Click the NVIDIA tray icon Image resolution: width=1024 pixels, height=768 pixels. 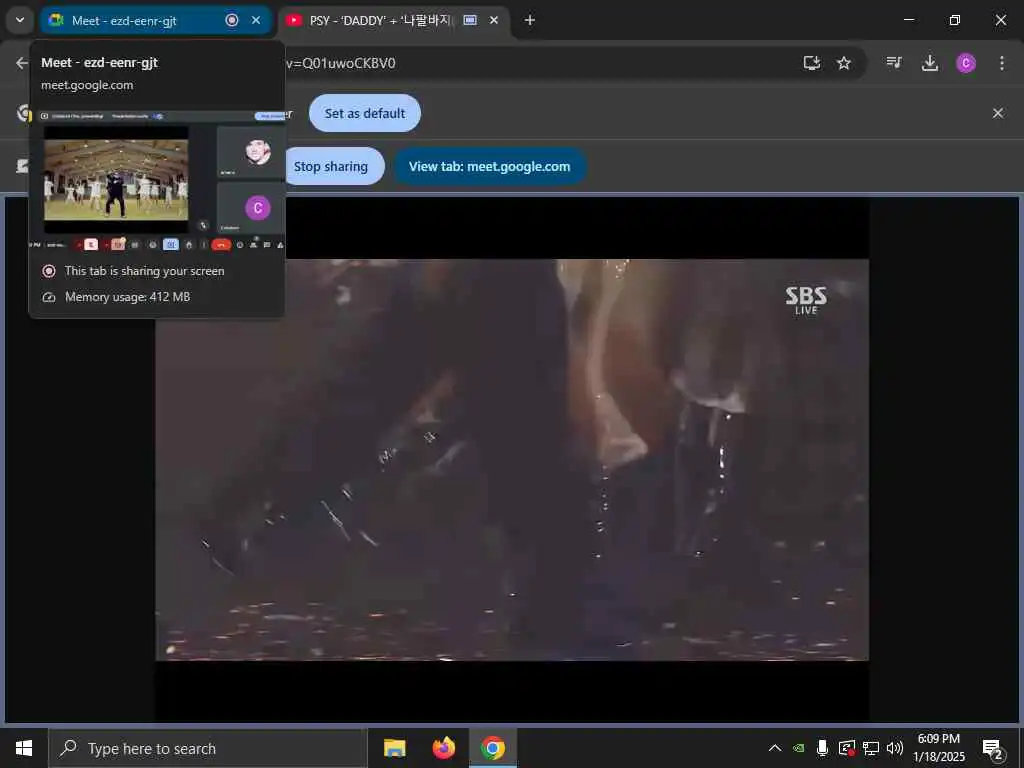pos(799,748)
